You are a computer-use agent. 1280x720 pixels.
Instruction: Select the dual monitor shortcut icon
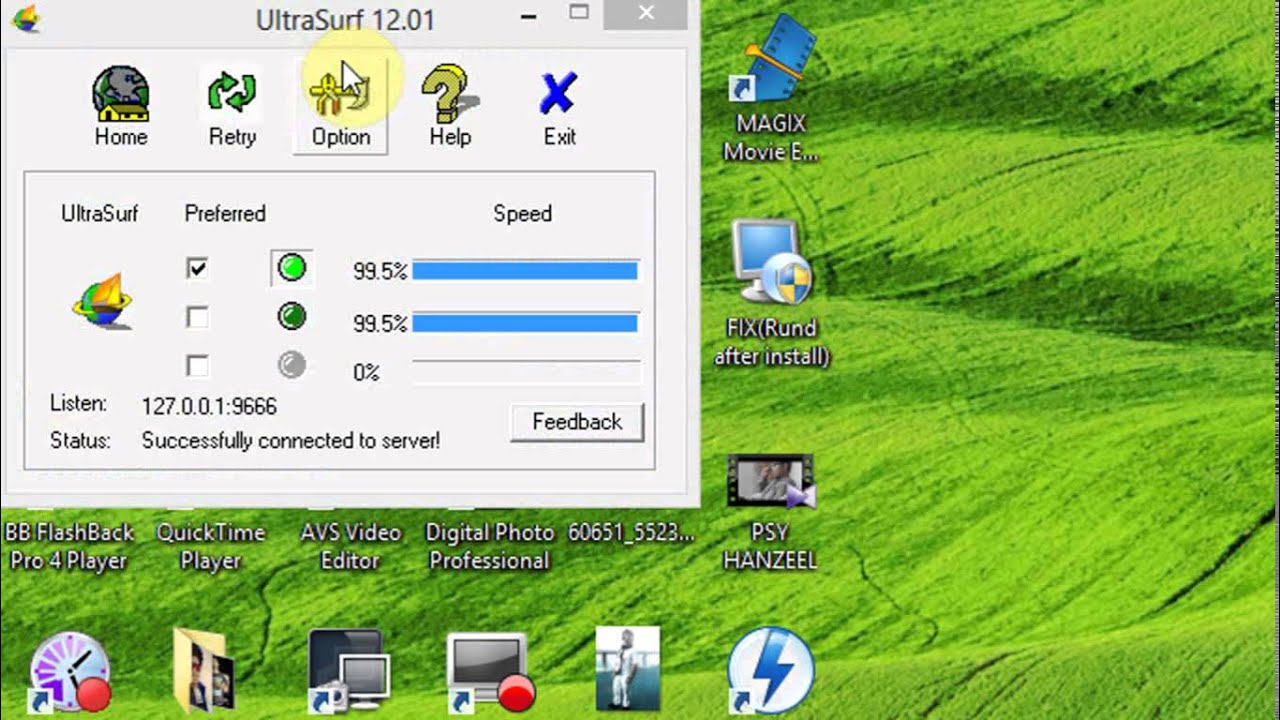348,670
